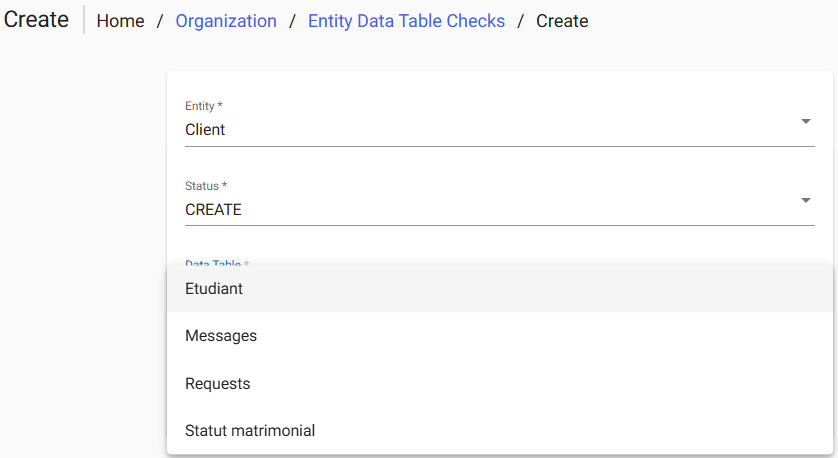Select the Statut matrimonial option
Screen dimensions: 838x458
[250, 431]
